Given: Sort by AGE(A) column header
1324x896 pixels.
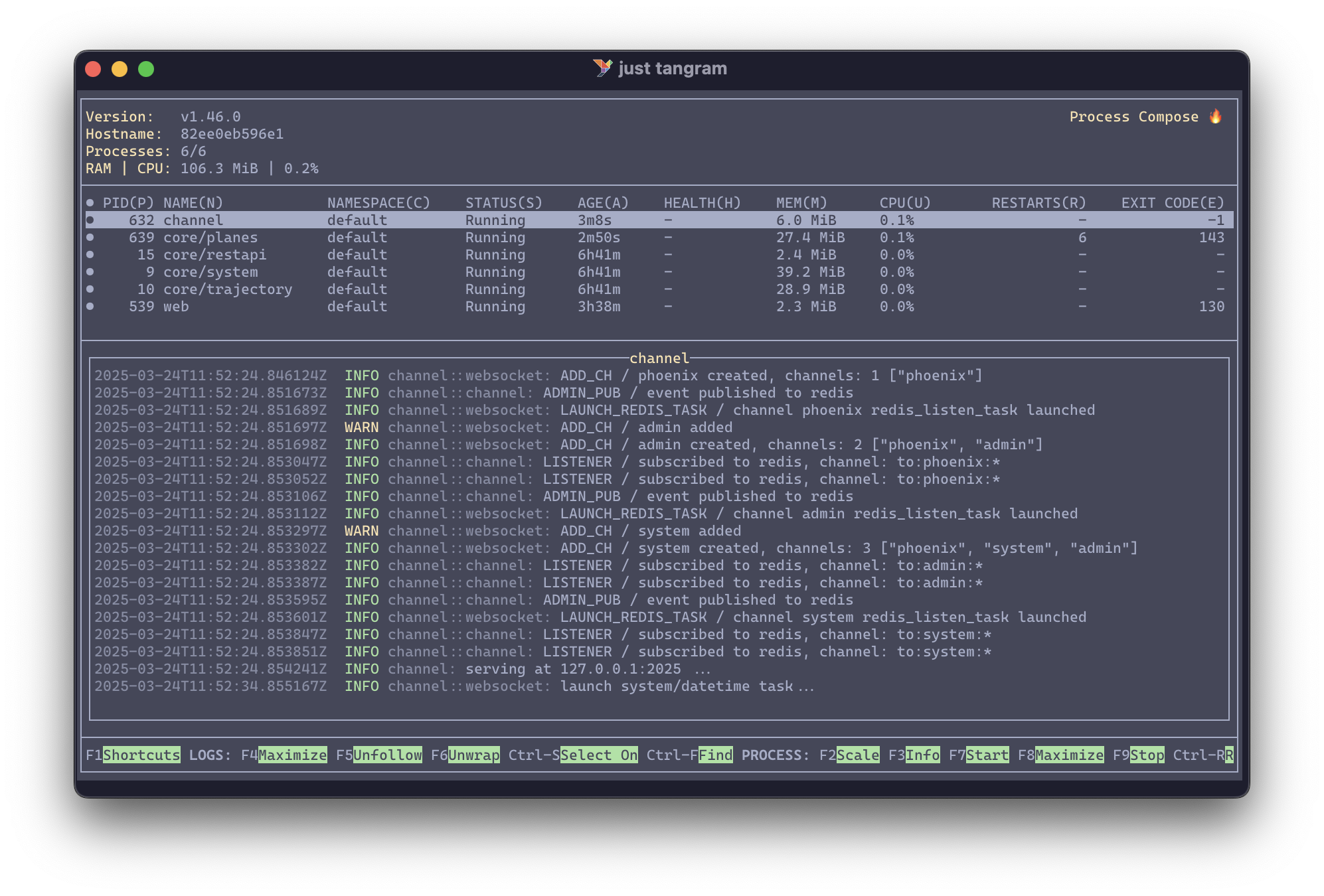Looking at the screenshot, I should coord(603,202).
